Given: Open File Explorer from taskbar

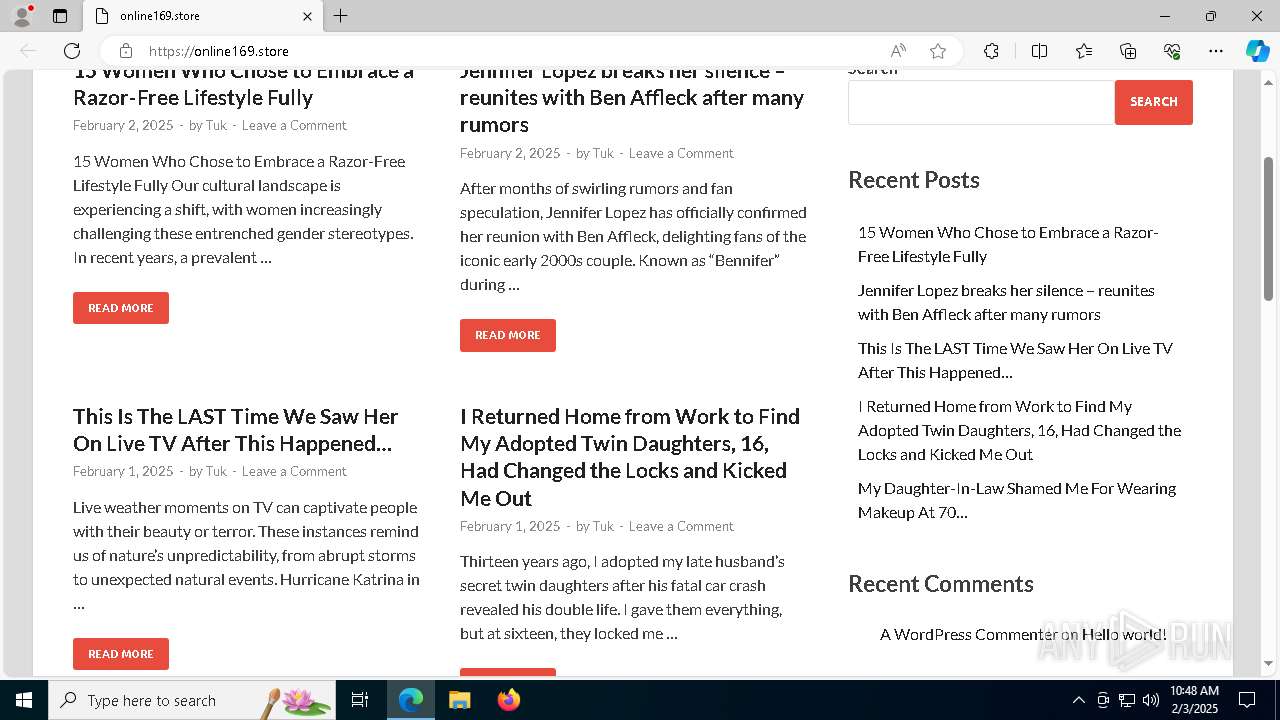Looking at the screenshot, I should [x=459, y=700].
